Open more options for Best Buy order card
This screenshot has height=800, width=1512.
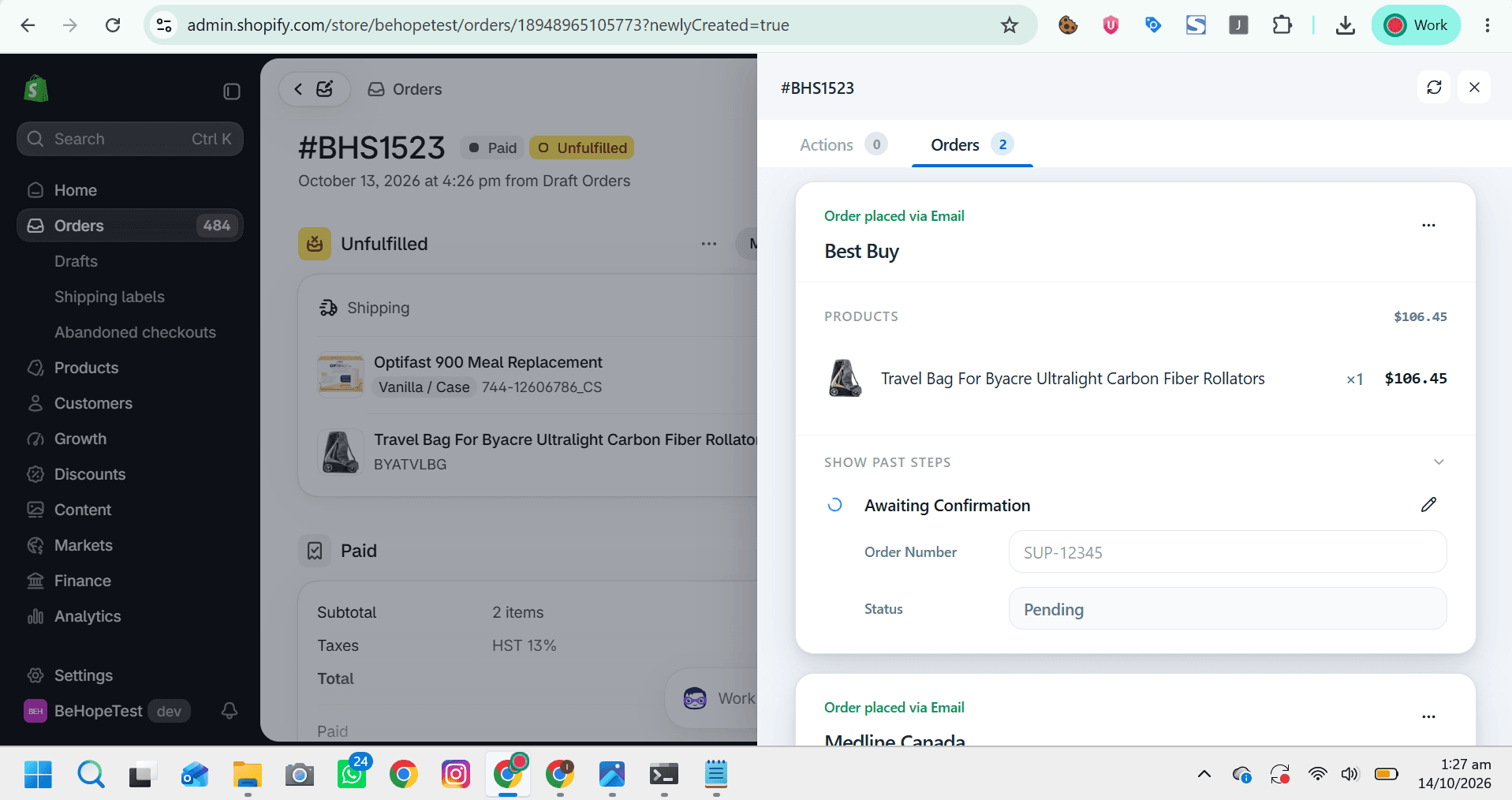tap(1428, 226)
